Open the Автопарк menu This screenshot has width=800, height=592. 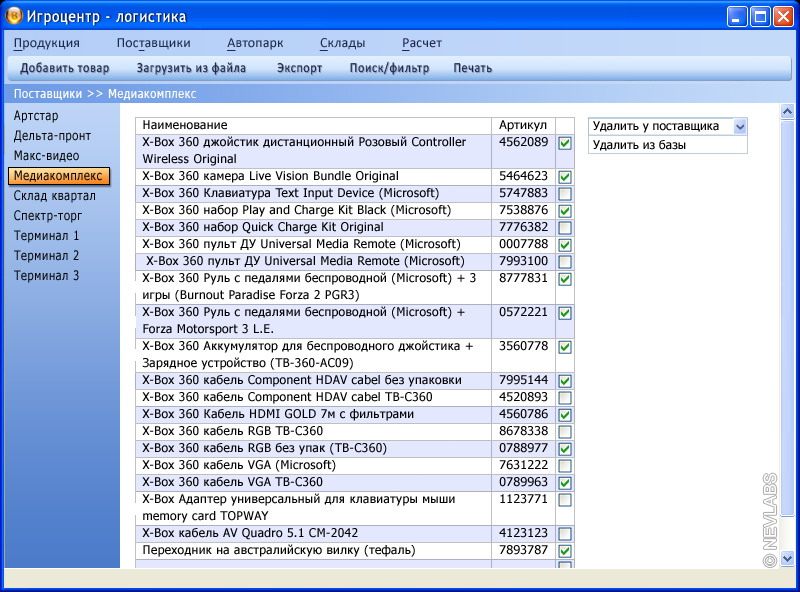tap(255, 43)
